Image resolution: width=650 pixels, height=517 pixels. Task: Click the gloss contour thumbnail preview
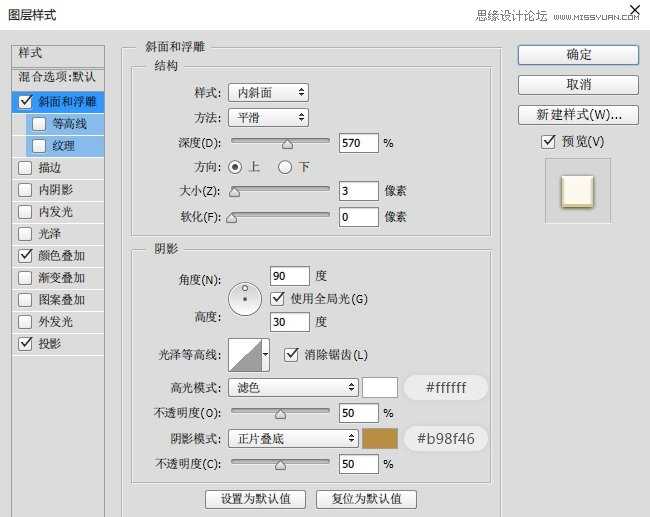point(244,354)
